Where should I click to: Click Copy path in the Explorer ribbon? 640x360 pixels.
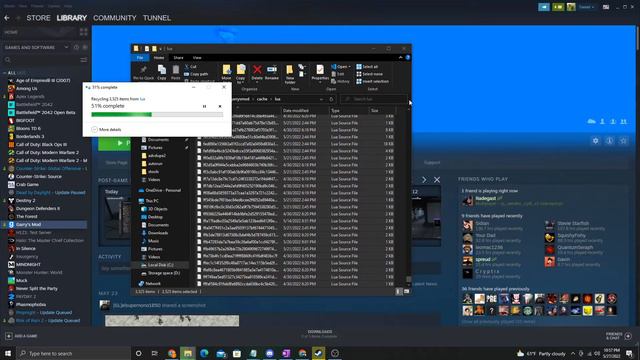pos(196,74)
